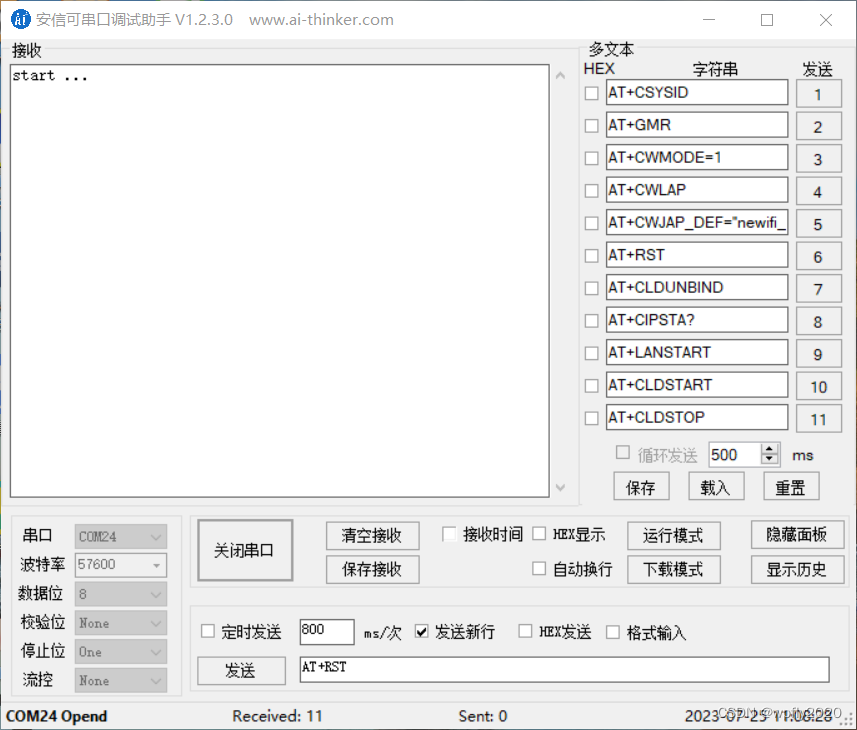The image size is (857, 730).
Task: Click the AiThinker logo icon in title bar
Action: tap(20, 19)
